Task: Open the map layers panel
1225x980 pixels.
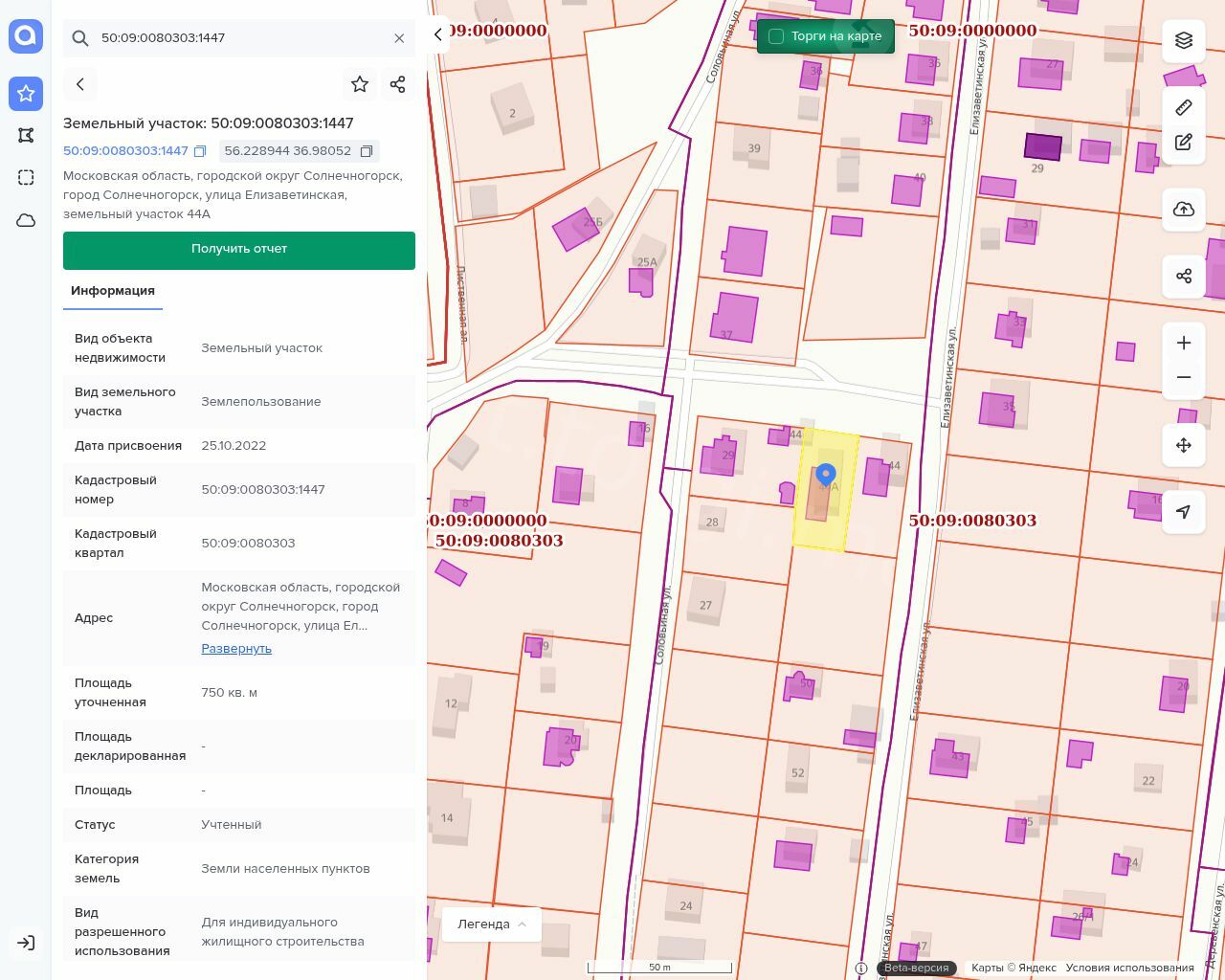Action: [1184, 40]
